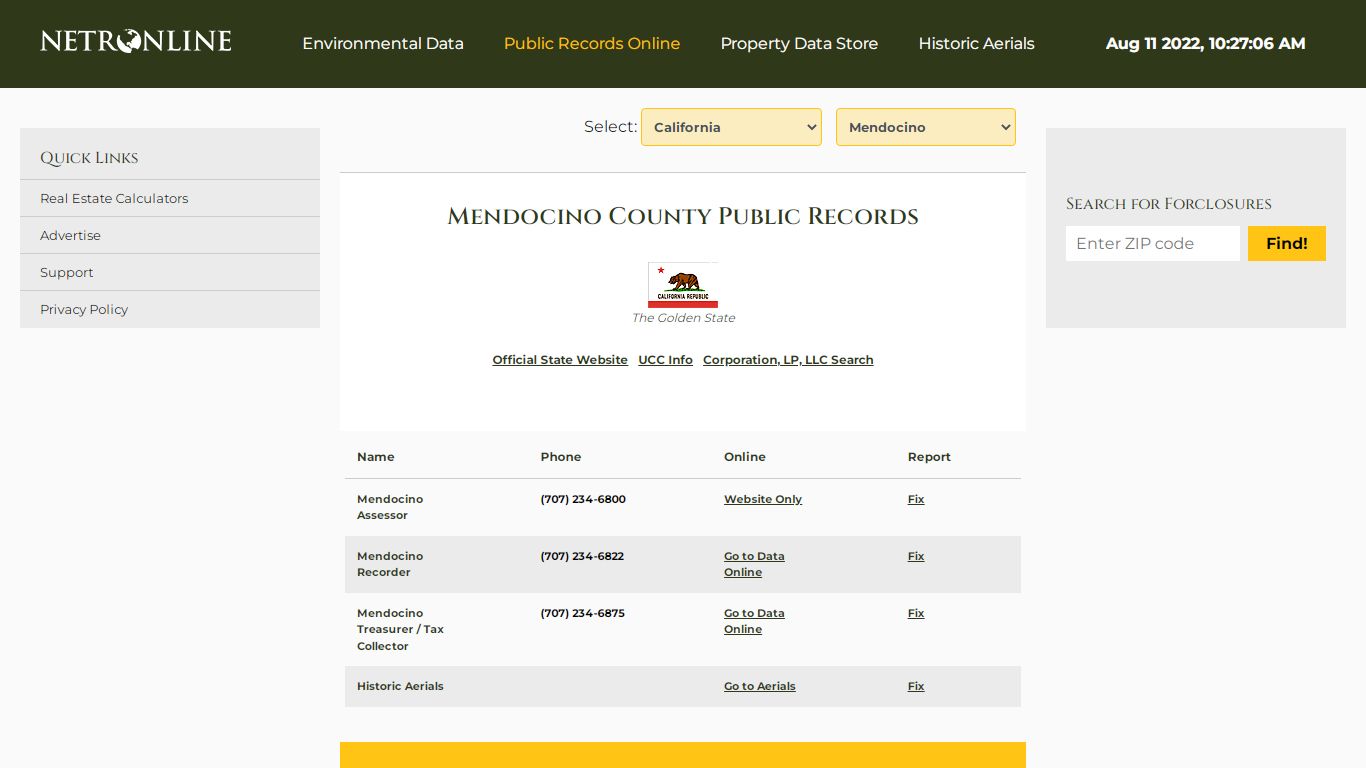Click the Mendocino Treasurer / Tax Collector name

point(400,629)
